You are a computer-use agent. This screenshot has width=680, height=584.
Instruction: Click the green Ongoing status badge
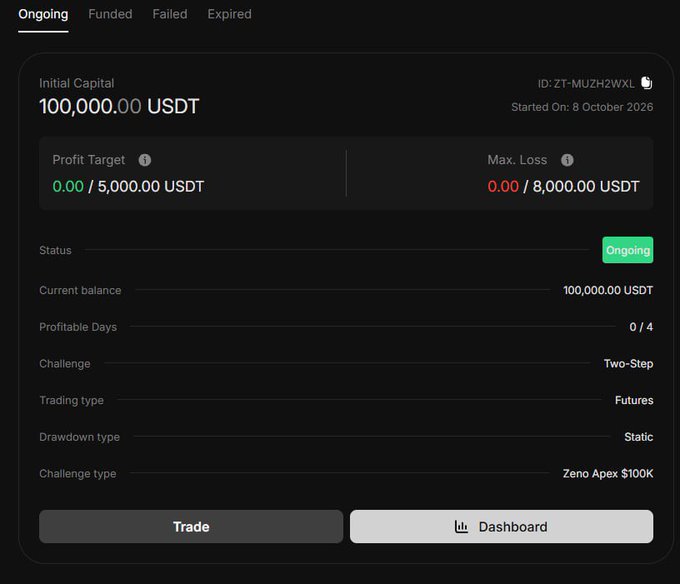pyautogui.click(x=628, y=250)
